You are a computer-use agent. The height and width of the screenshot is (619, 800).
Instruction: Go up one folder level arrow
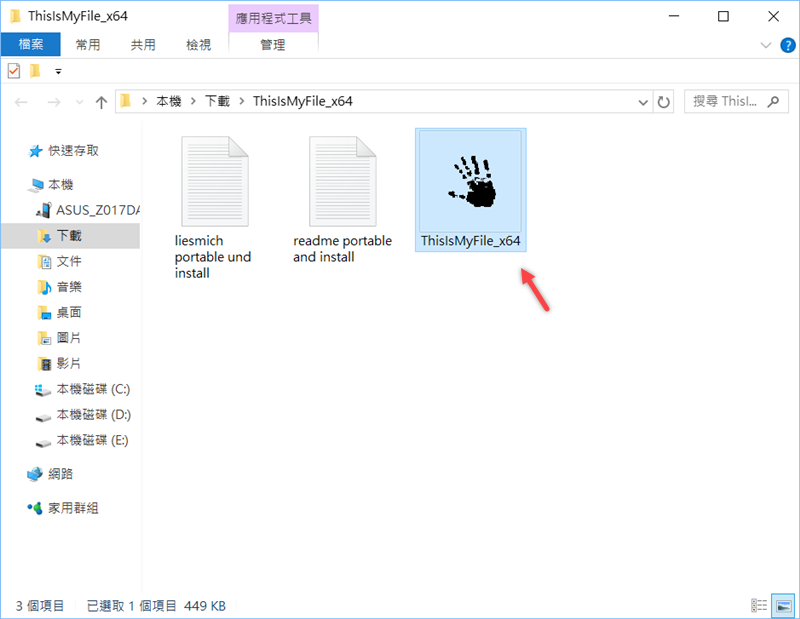101,102
